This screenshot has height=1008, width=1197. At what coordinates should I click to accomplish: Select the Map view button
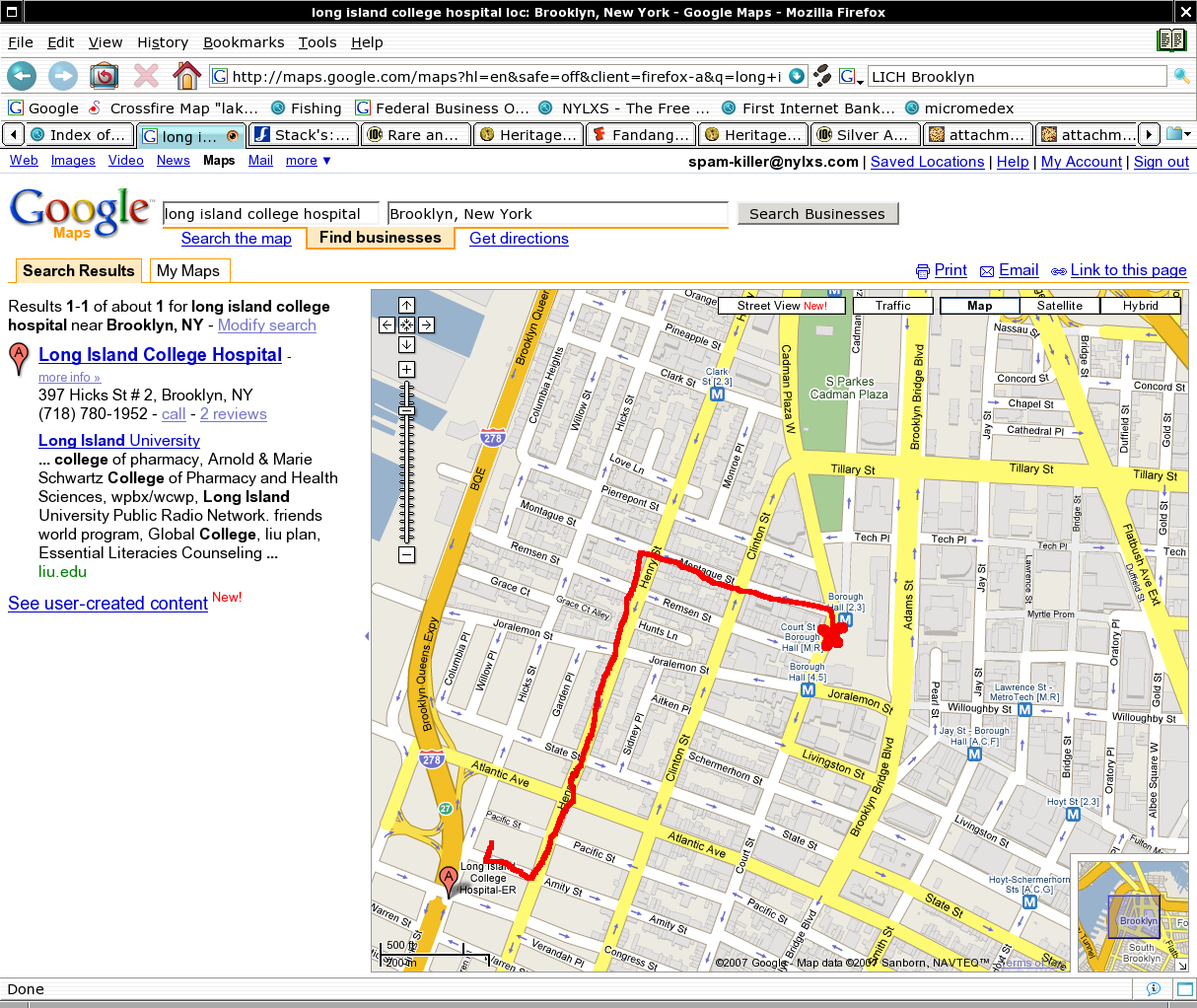pyautogui.click(x=980, y=306)
